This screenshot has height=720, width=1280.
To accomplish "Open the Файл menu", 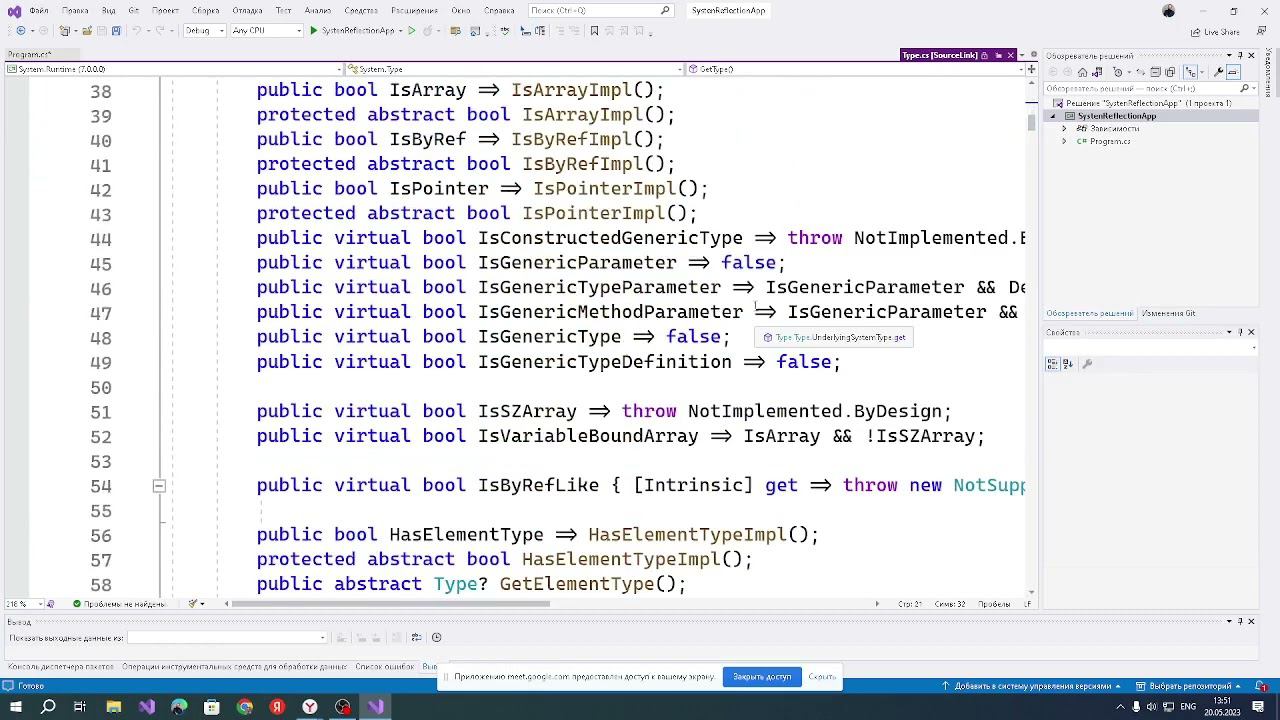I will [x=39, y=11].
